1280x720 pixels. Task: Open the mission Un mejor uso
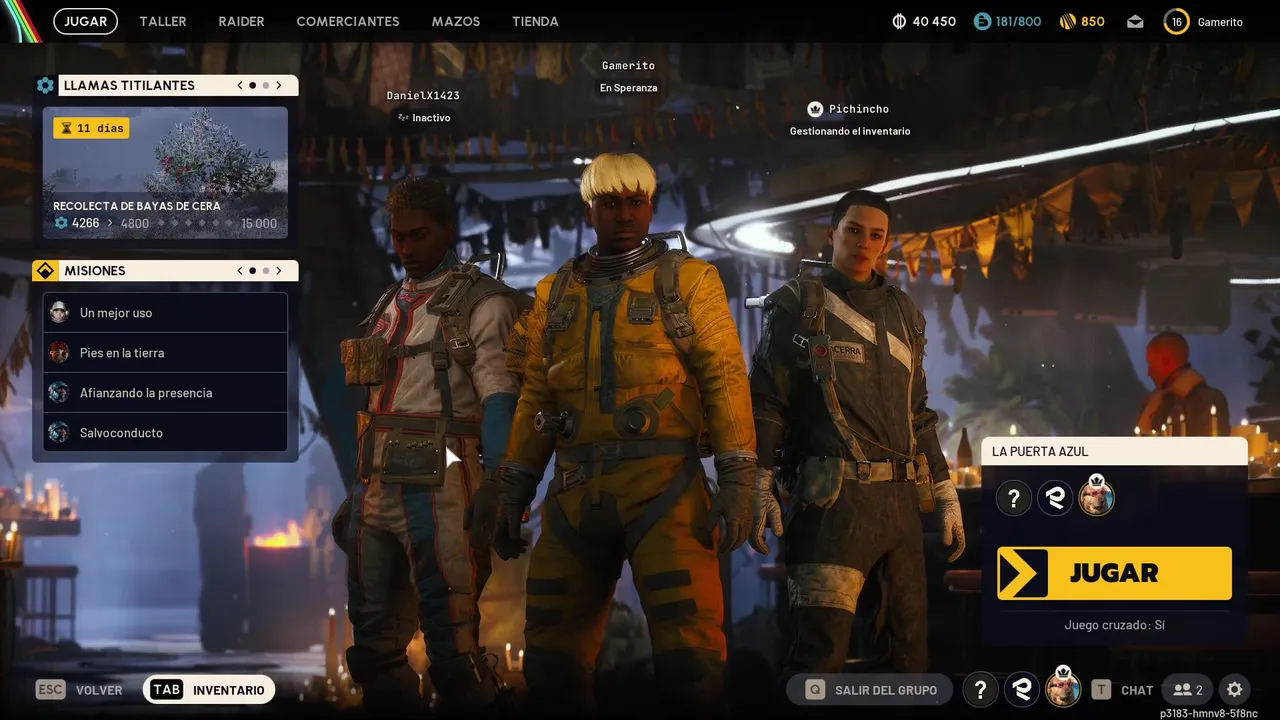[x=165, y=313]
